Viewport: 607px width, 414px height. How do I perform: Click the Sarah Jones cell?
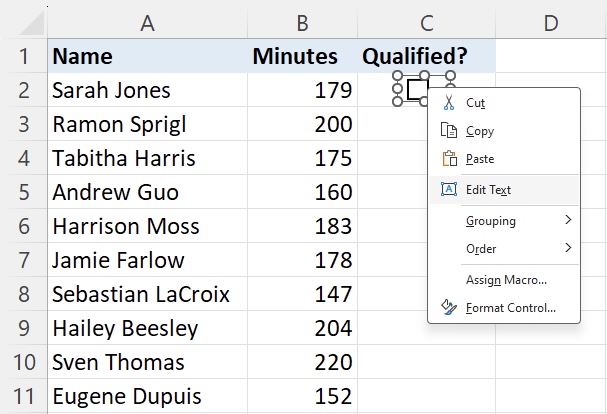tap(147, 90)
